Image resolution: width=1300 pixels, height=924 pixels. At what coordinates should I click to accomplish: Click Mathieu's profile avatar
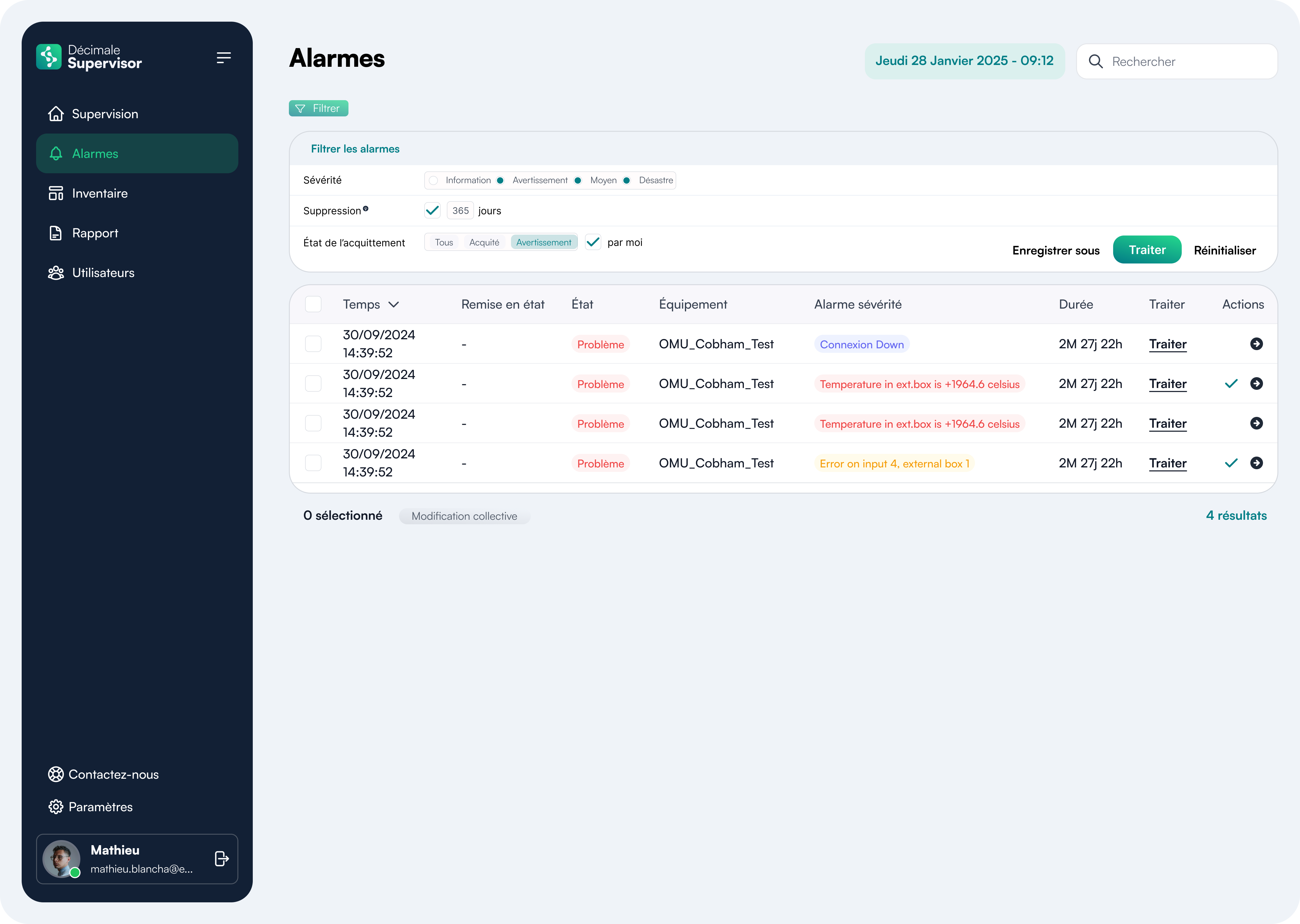point(61,858)
